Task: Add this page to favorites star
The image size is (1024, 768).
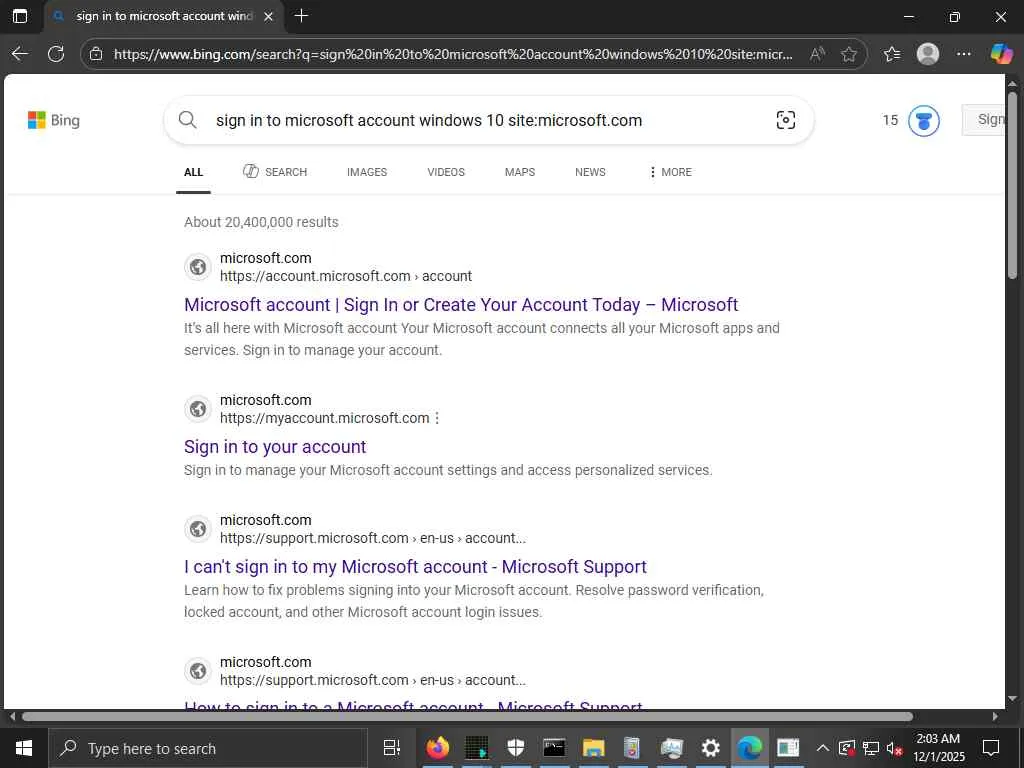Action: click(849, 54)
